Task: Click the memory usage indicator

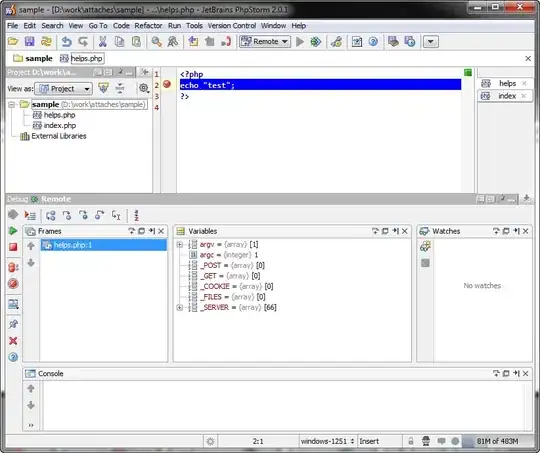Action: coord(497,441)
